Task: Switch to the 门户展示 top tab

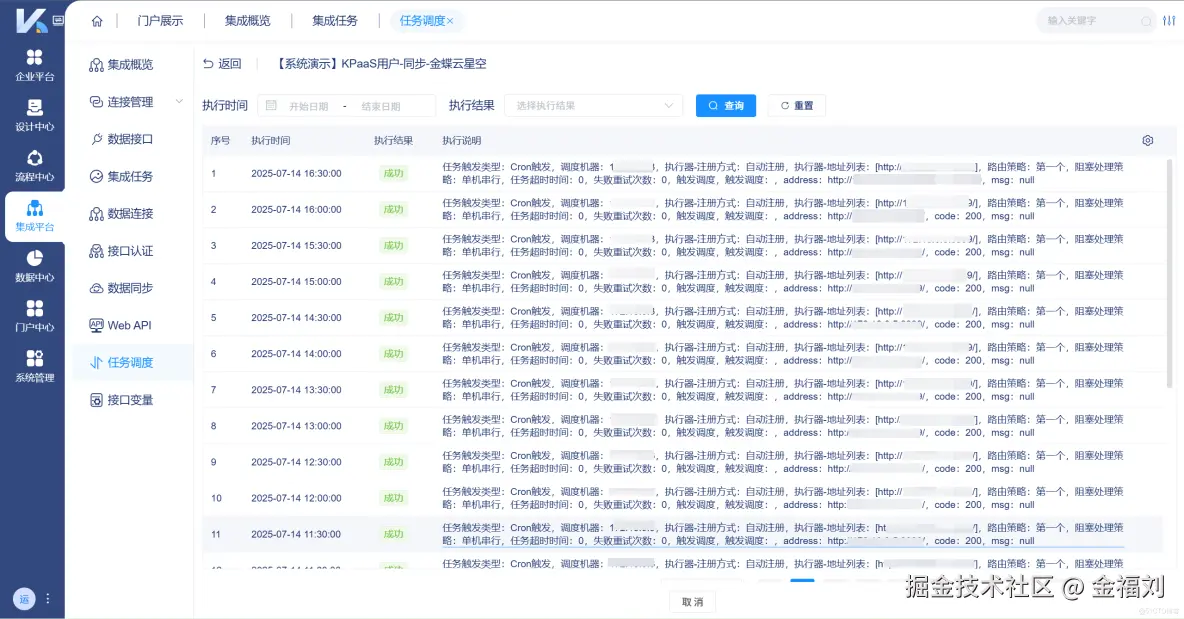Action: click(160, 21)
